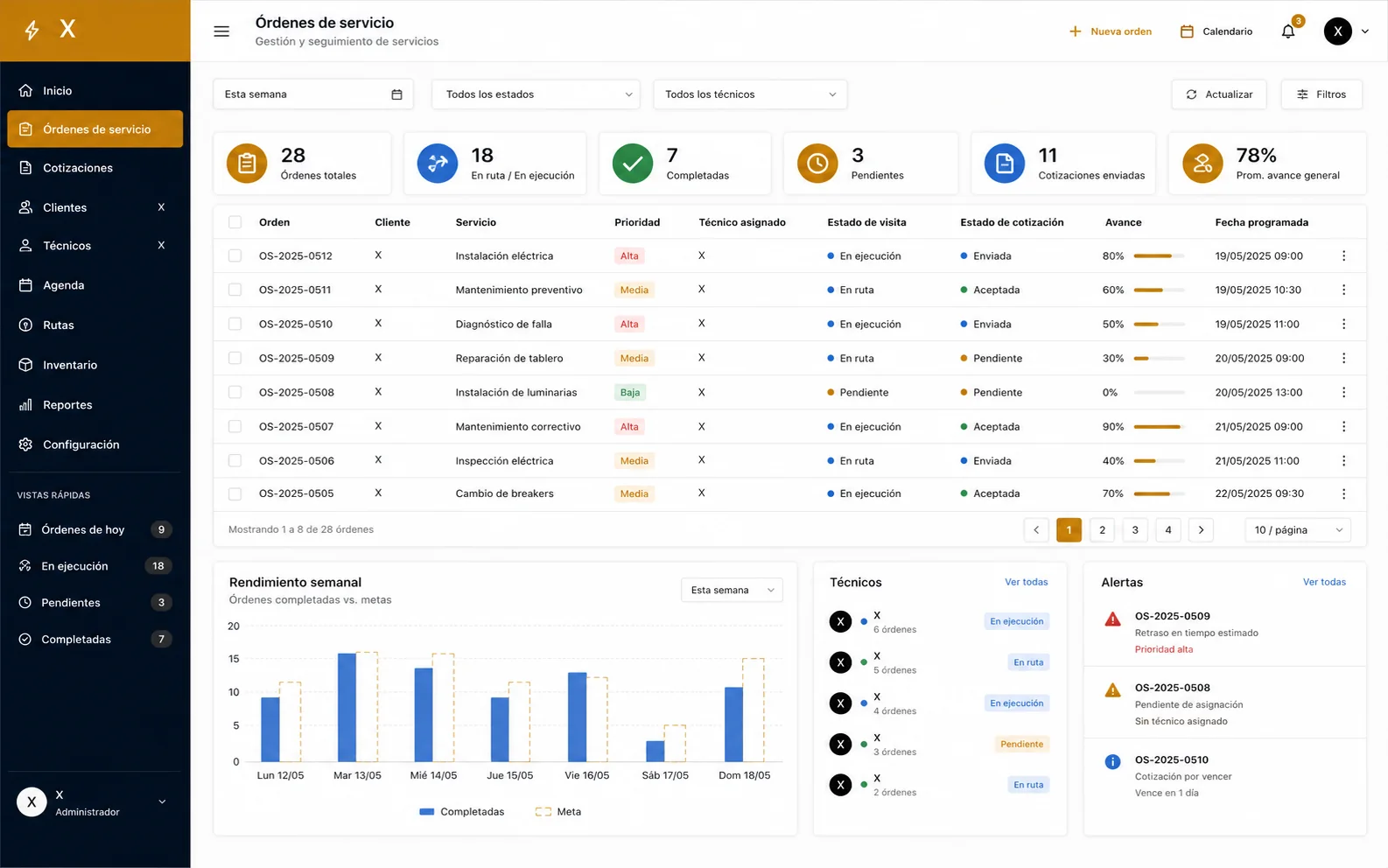This screenshot has height=868, width=1388.
Task: Click the Completadas checkmark icon
Action: point(633,164)
